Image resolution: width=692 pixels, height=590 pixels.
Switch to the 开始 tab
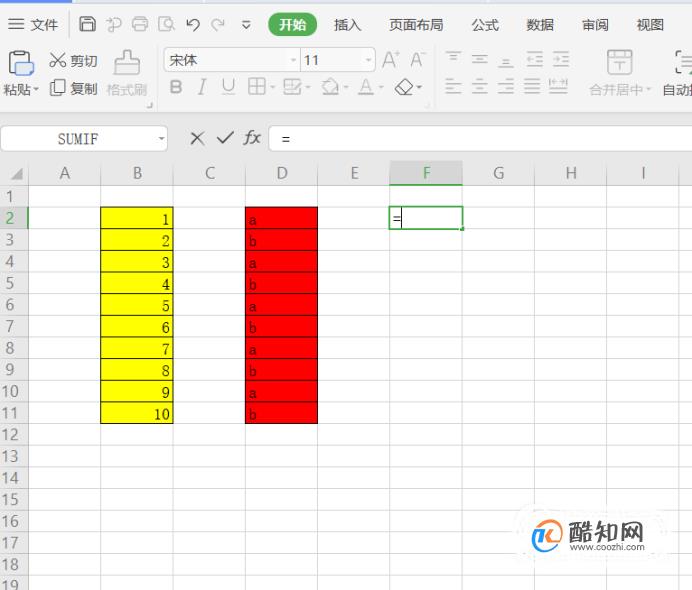[292, 24]
